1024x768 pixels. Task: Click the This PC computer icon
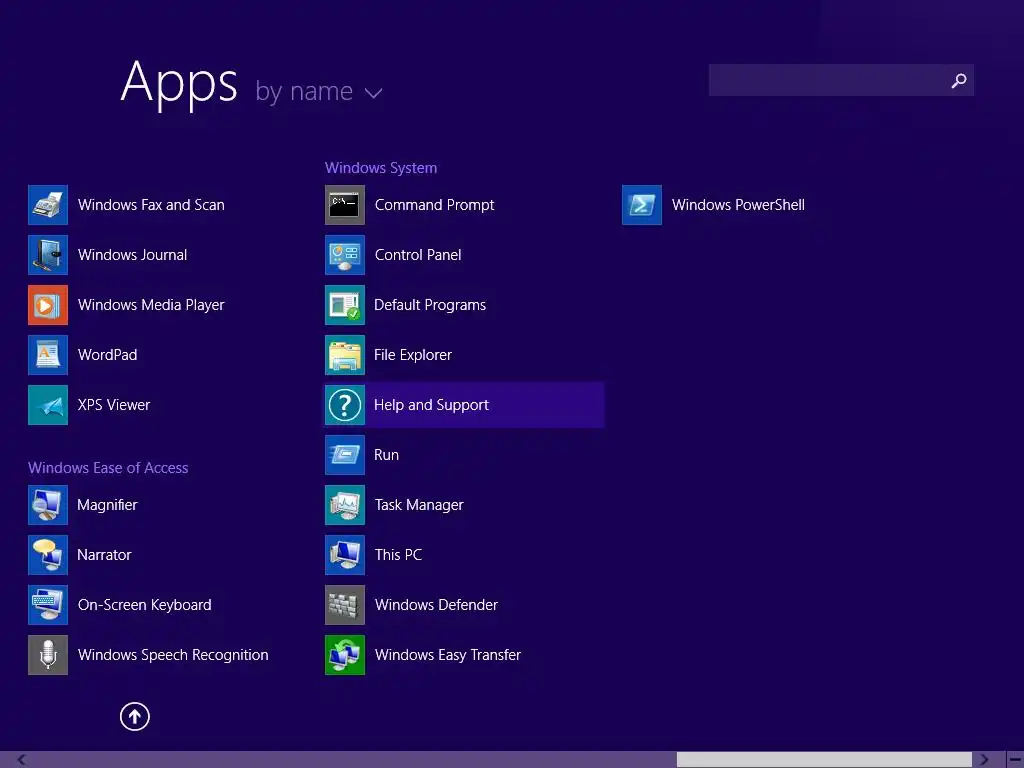tap(345, 555)
